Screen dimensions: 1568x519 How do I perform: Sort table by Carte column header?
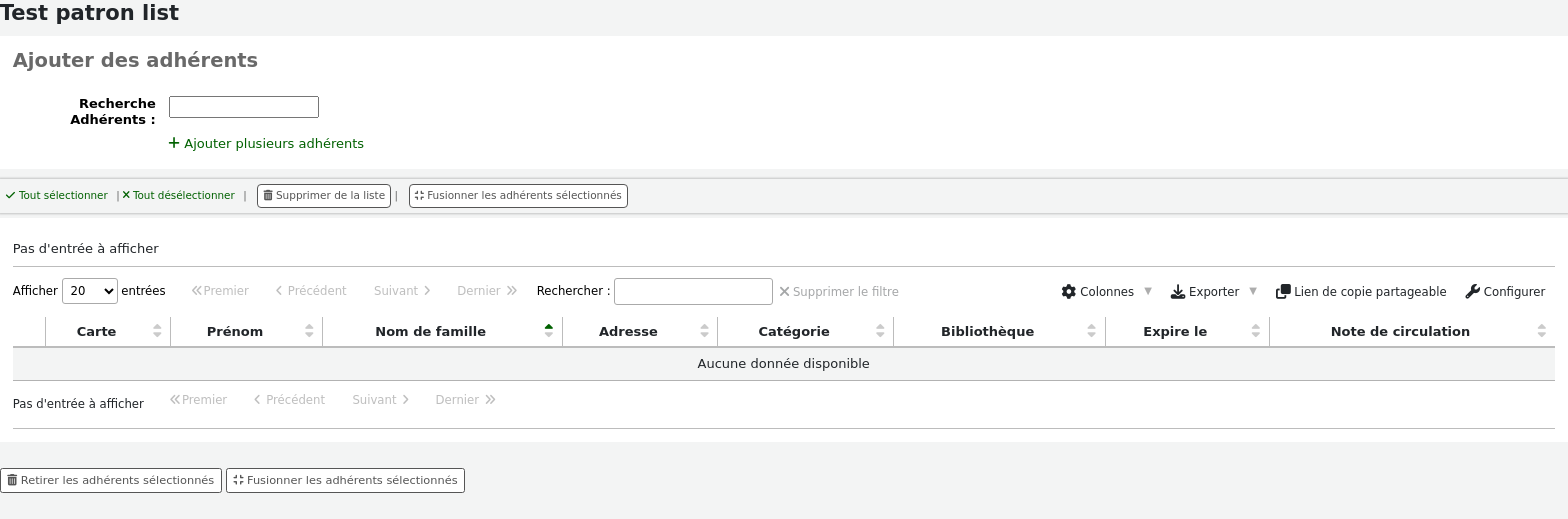point(96,331)
